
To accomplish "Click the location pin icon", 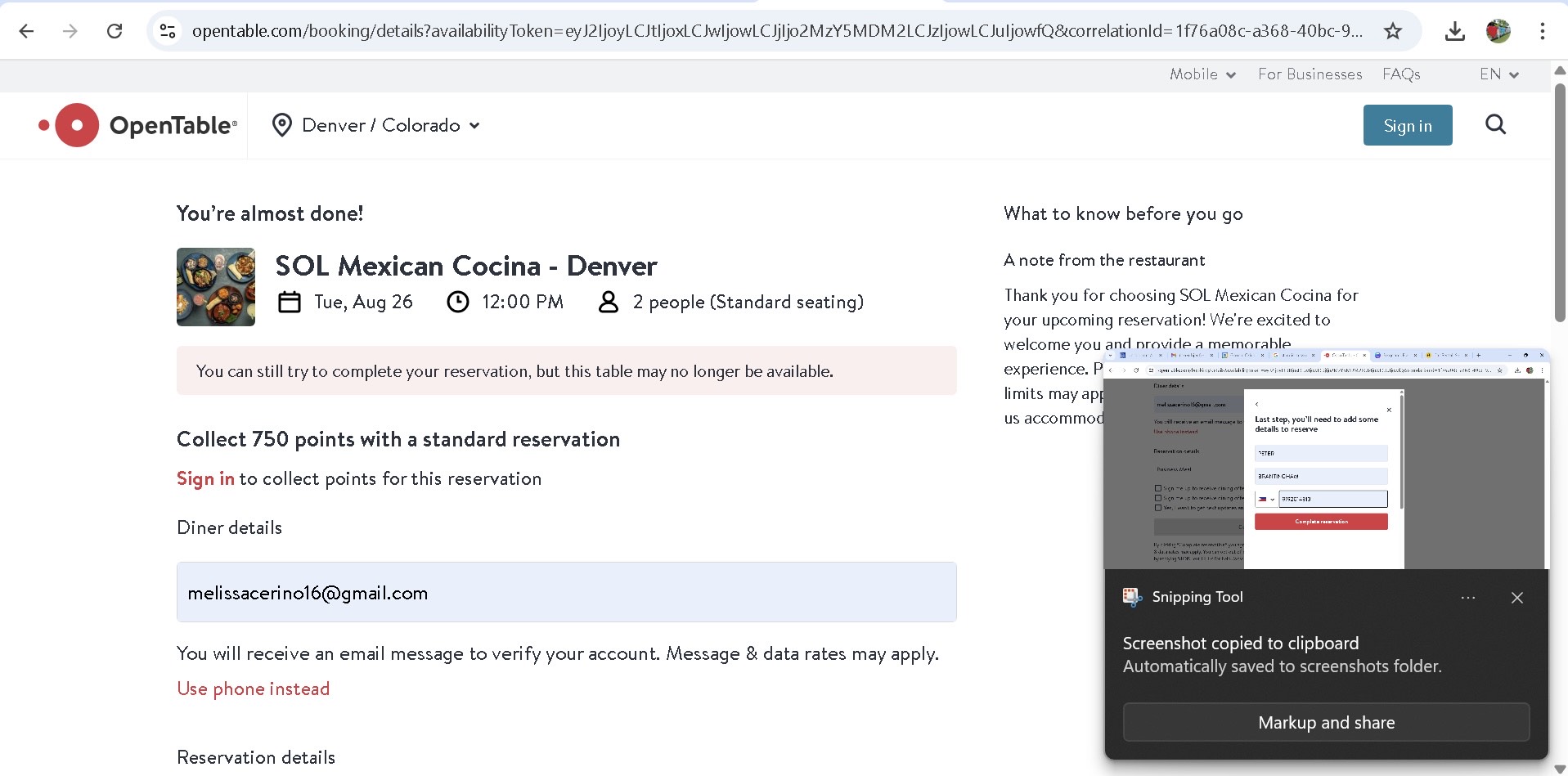I will tap(282, 125).
